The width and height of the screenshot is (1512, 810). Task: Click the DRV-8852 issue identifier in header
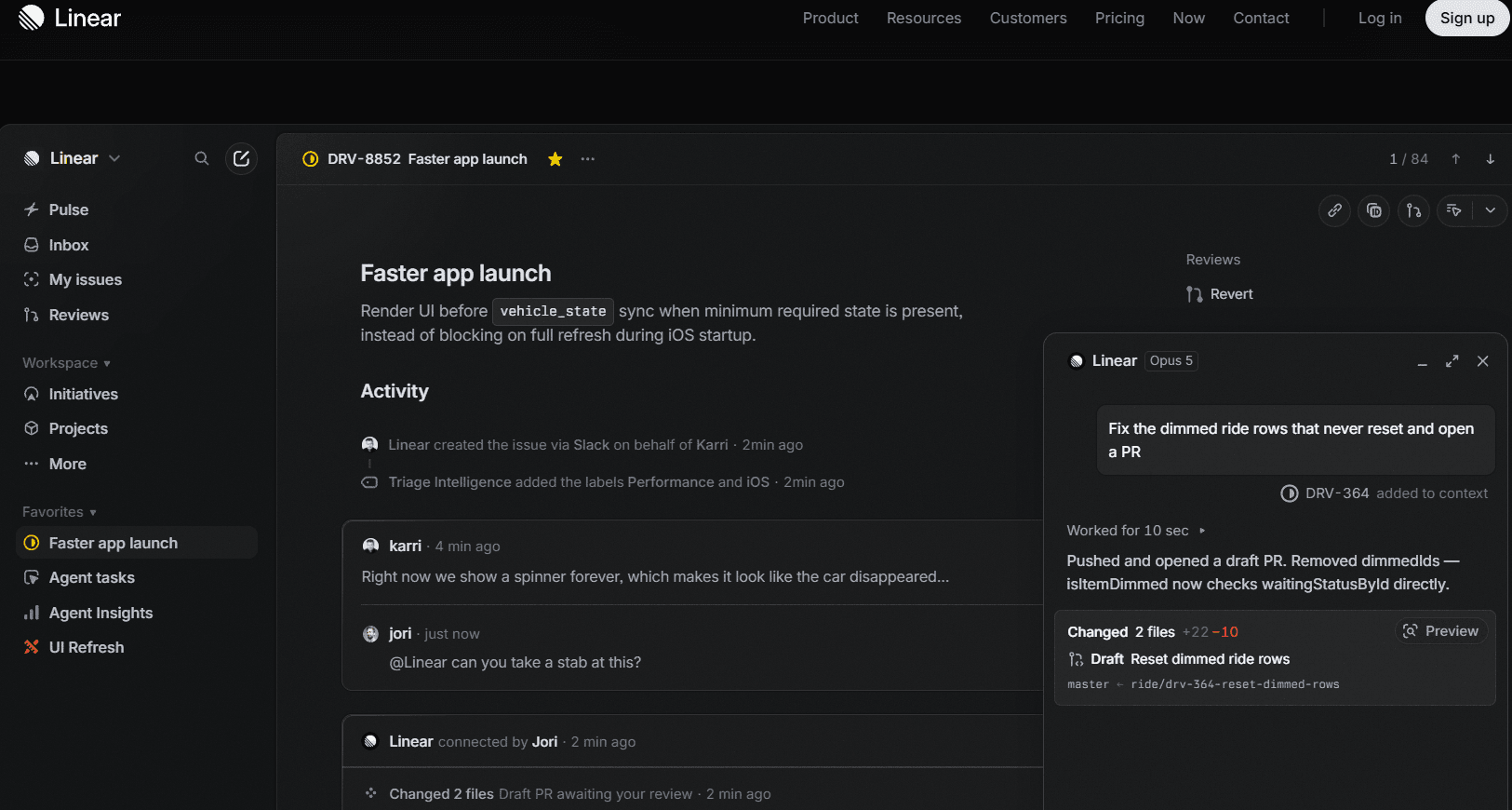coord(364,159)
